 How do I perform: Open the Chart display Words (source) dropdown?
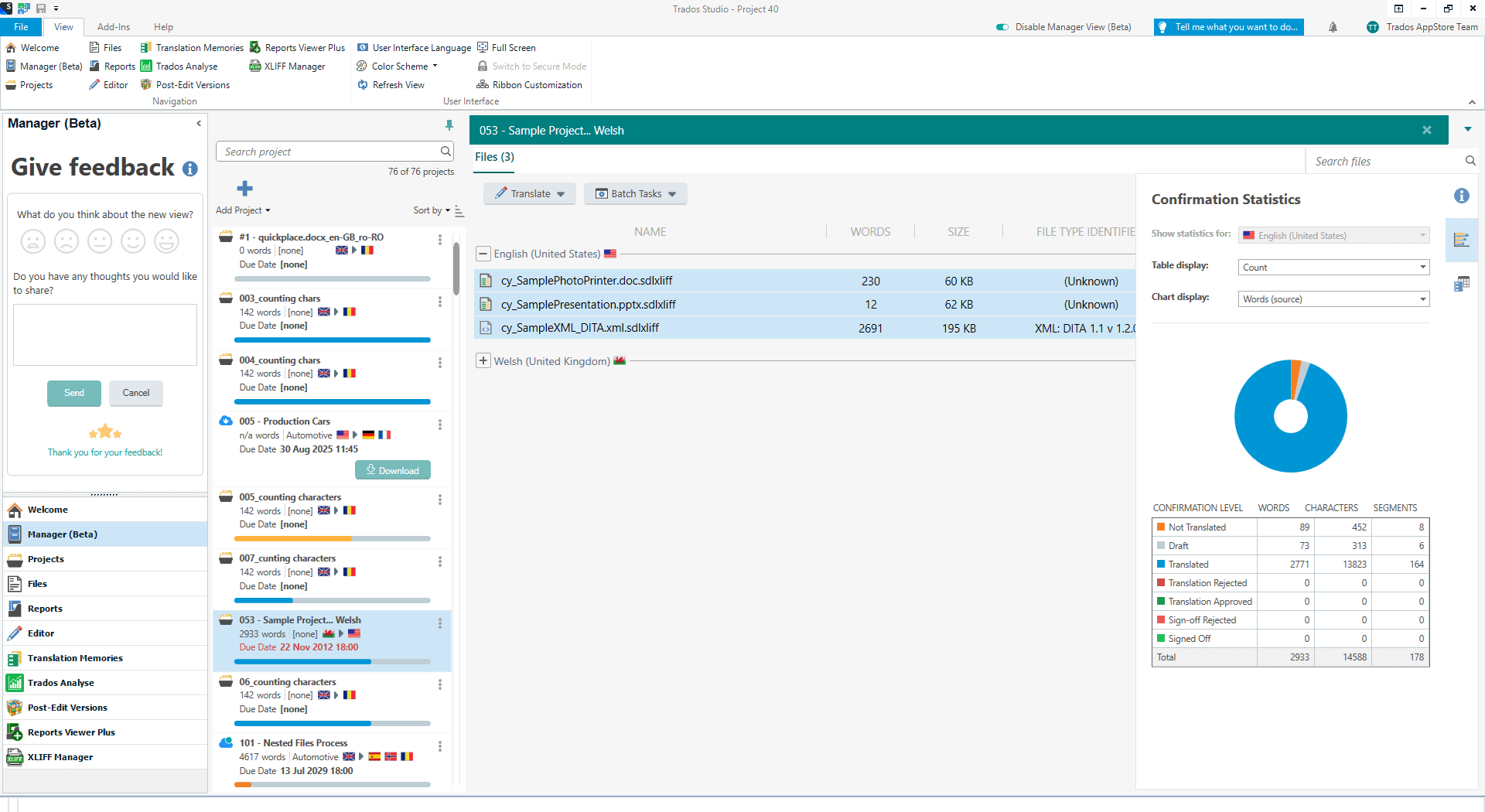(x=1333, y=299)
